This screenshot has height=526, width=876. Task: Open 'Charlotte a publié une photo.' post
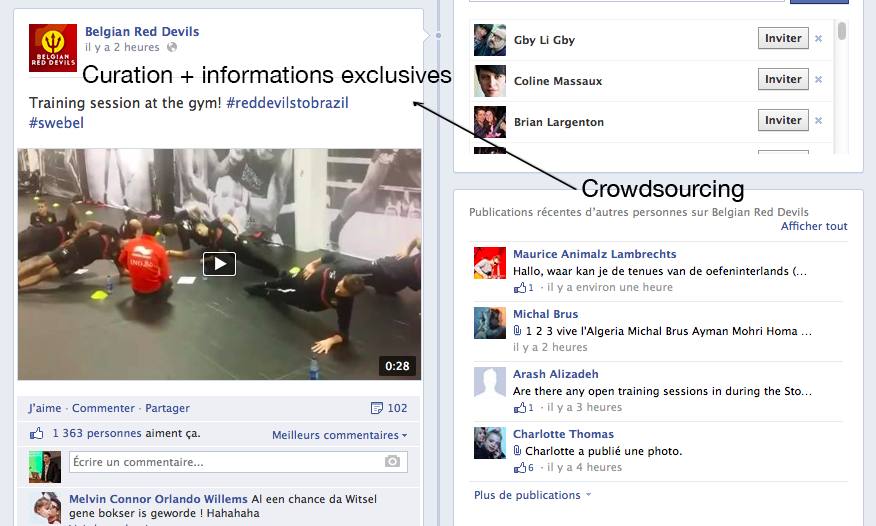coord(603,451)
